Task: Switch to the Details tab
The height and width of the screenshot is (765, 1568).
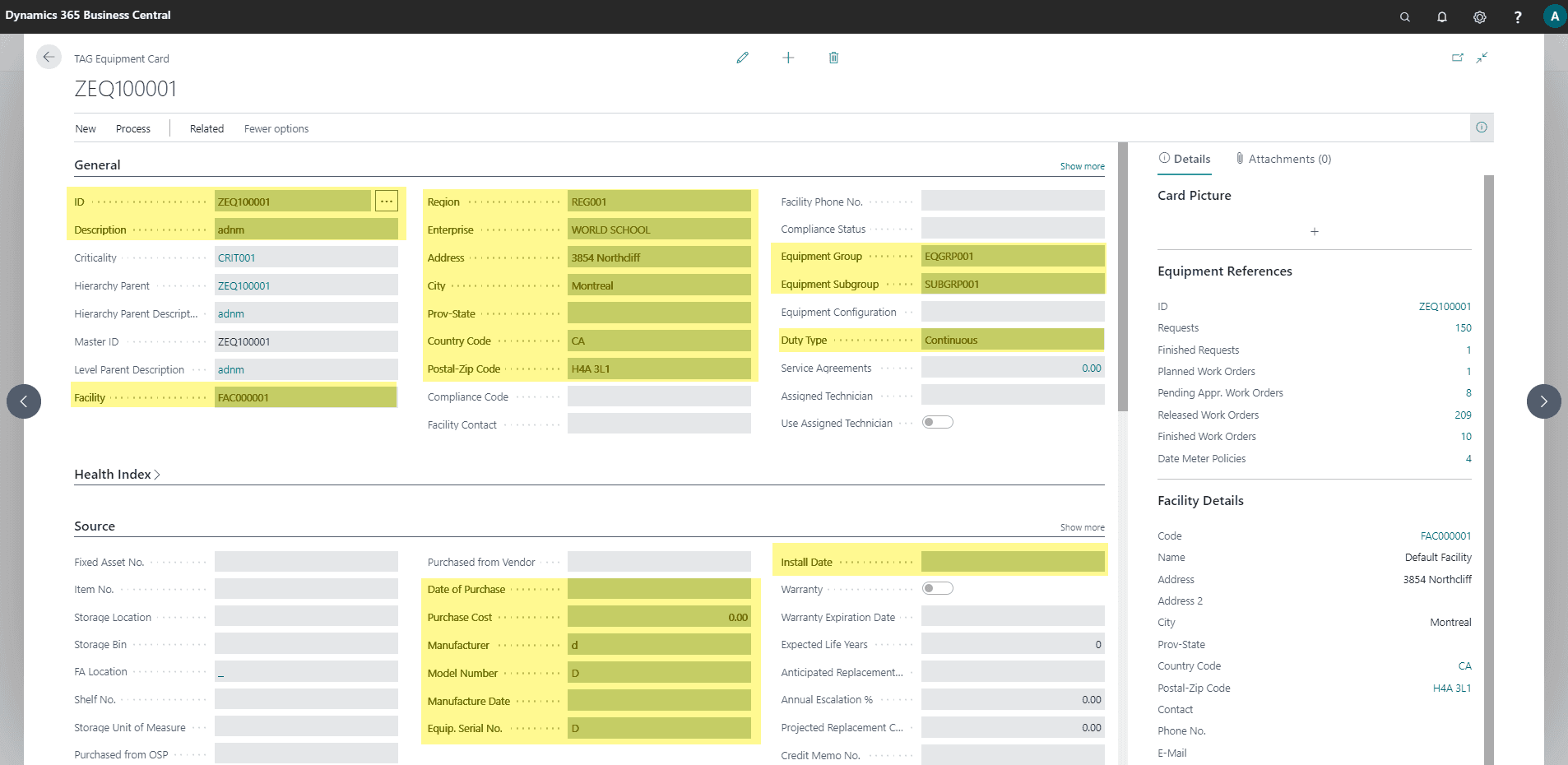Action: coord(1185,159)
